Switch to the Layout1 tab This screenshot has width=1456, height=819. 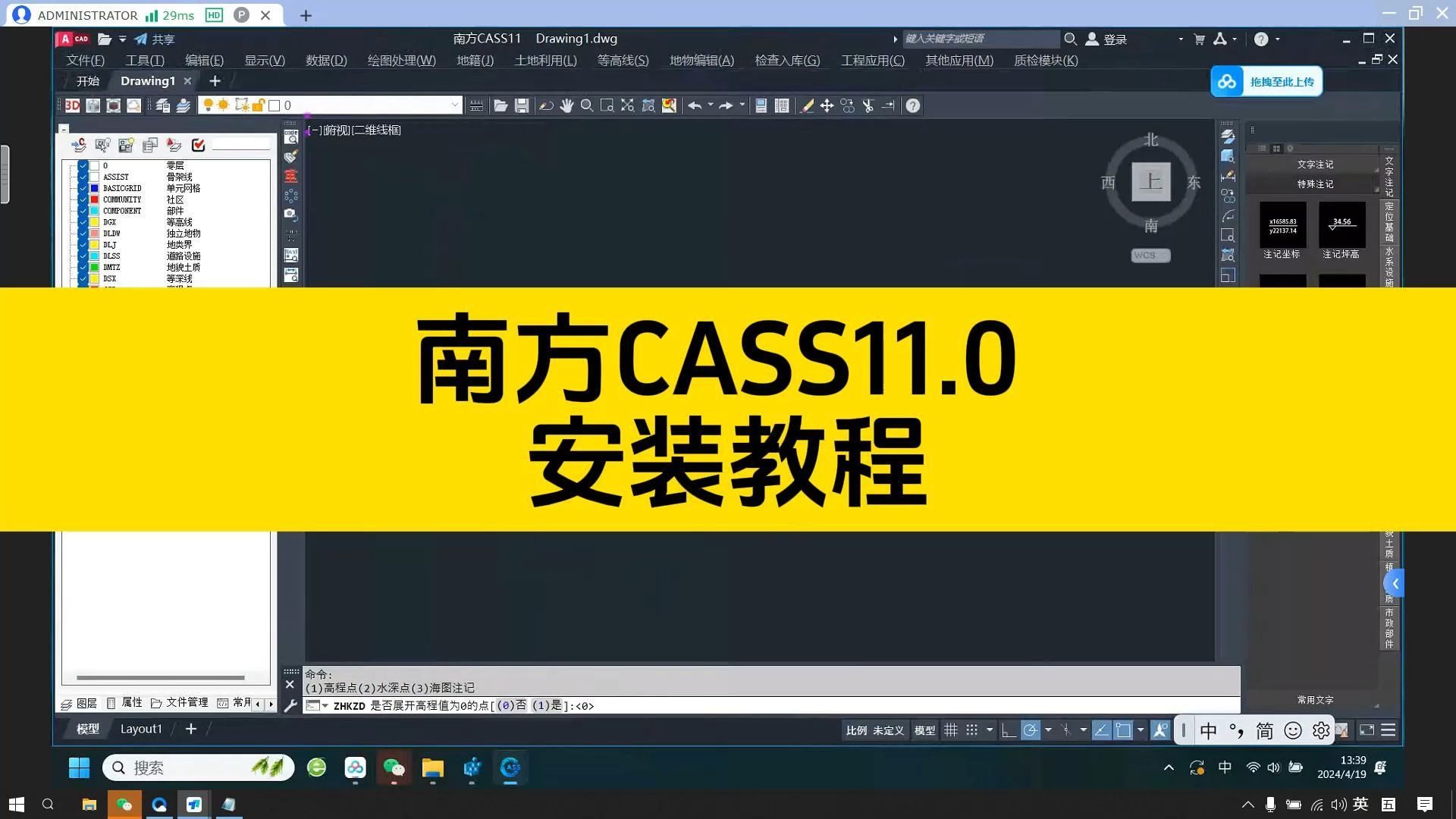click(x=141, y=729)
